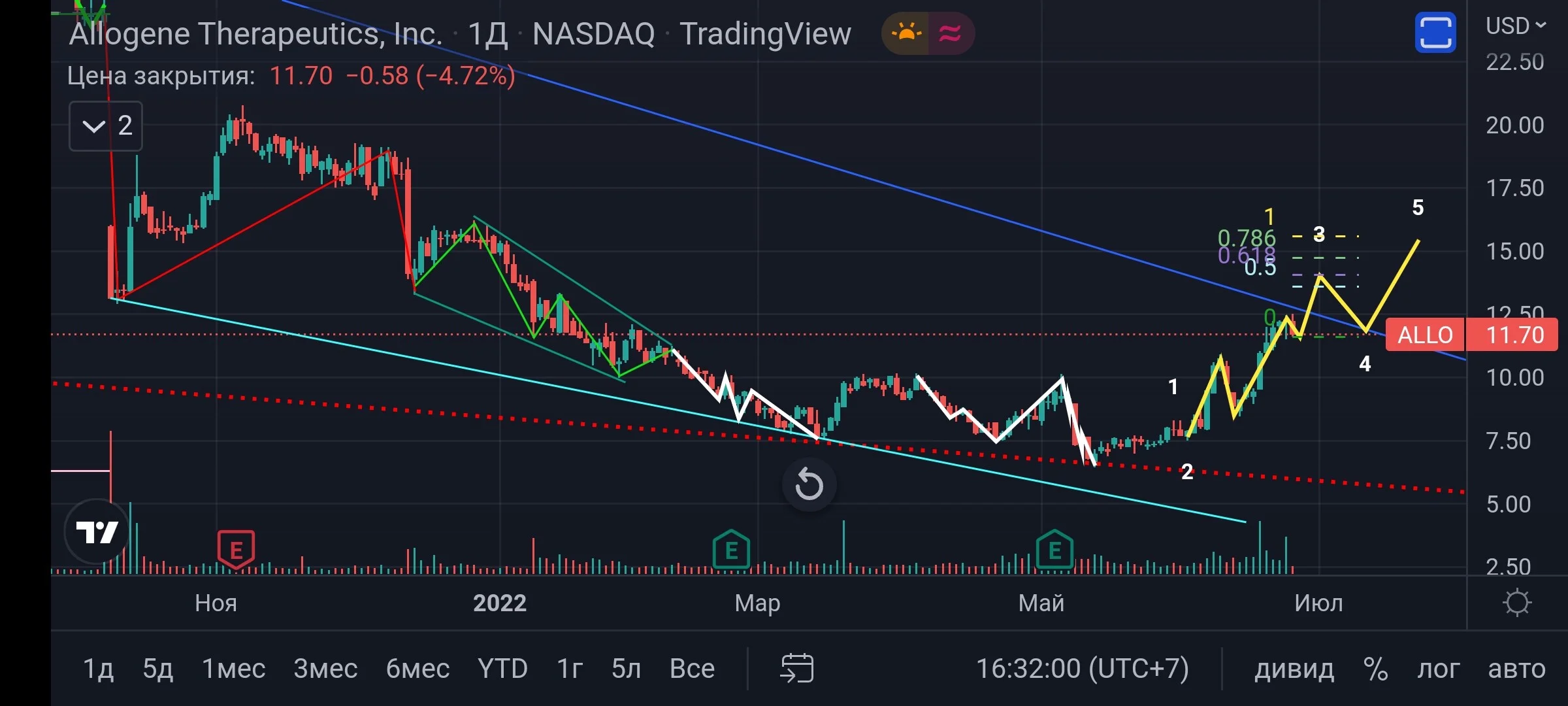Select the 1г time range
This screenshot has height=706, width=1568.
pyautogui.click(x=569, y=669)
